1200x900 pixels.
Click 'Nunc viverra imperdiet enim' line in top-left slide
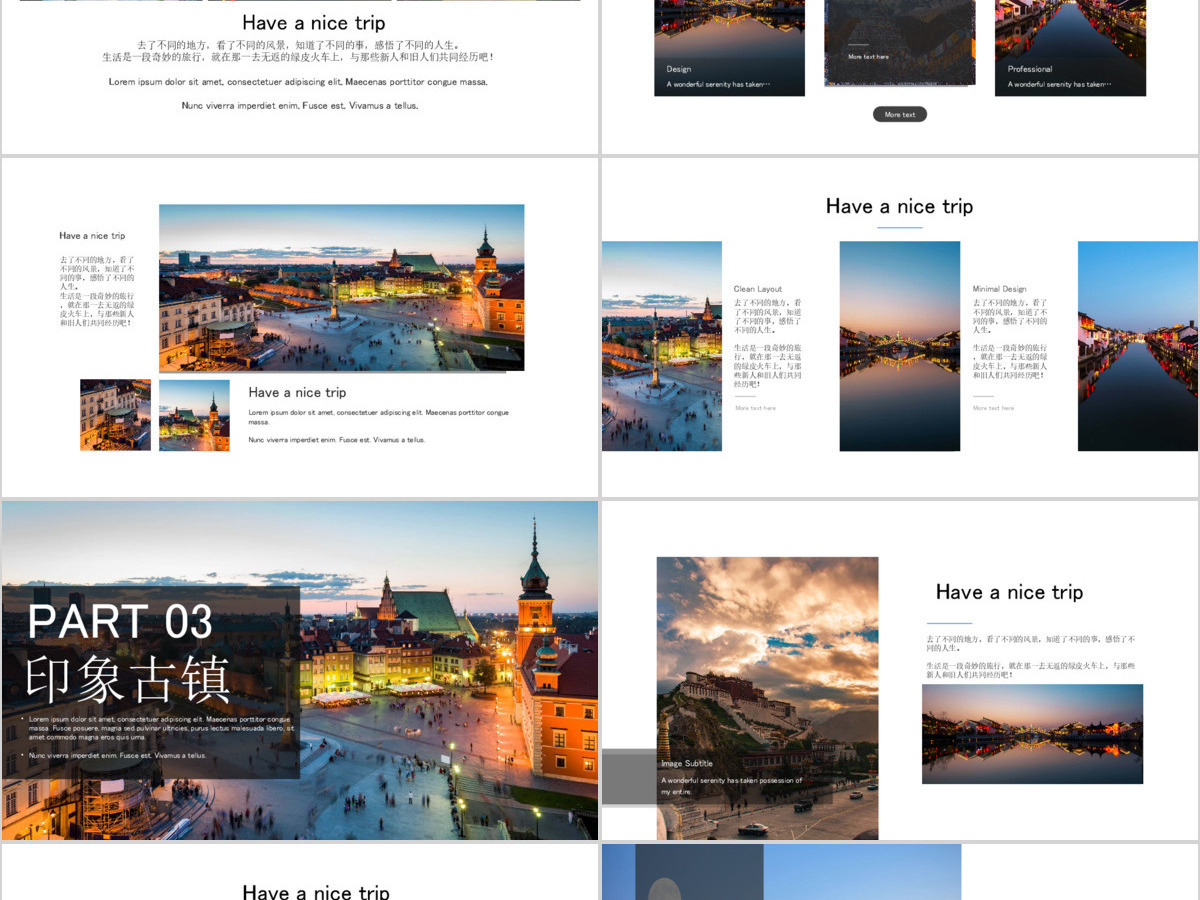[x=300, y=105]
